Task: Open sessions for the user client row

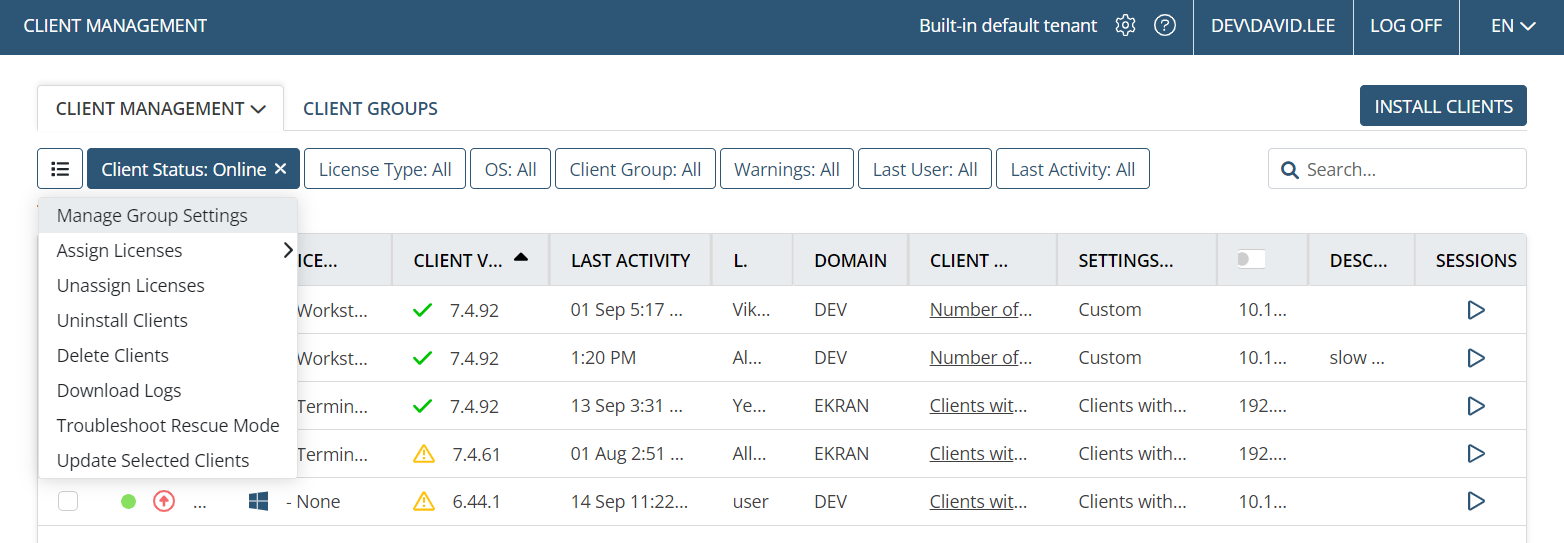Action: 1476,501
